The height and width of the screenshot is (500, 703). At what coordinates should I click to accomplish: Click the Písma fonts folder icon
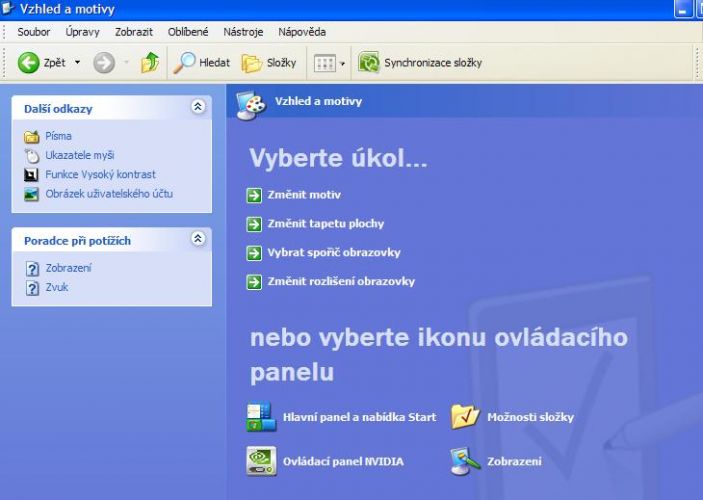pyautogui.click(x=32, y=136)
